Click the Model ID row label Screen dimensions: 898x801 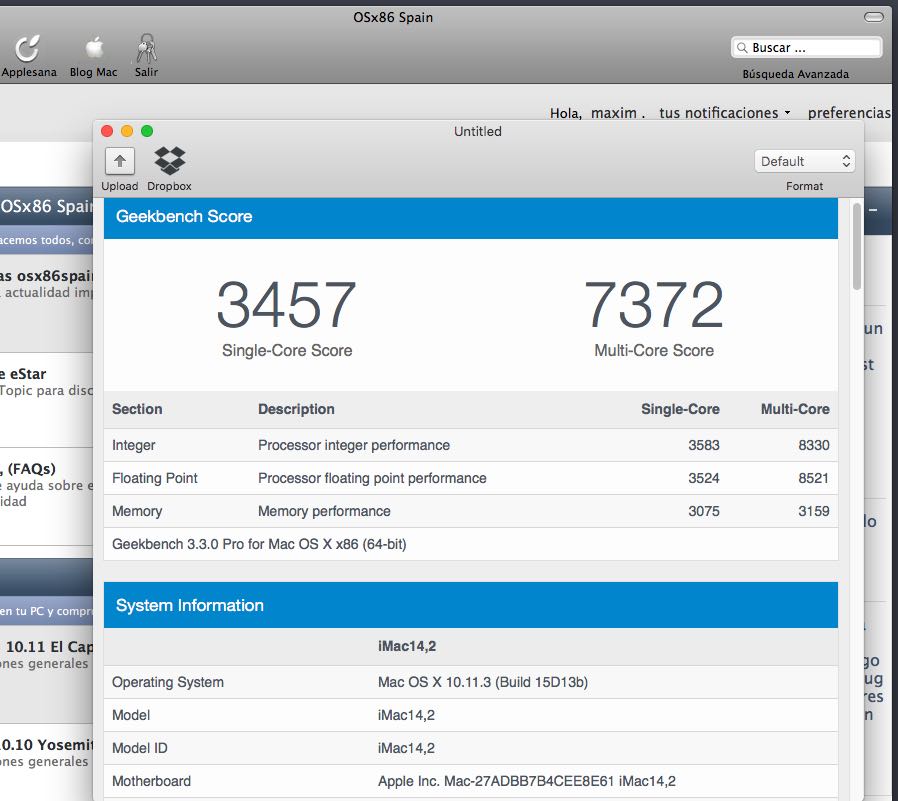pos(140,748)
